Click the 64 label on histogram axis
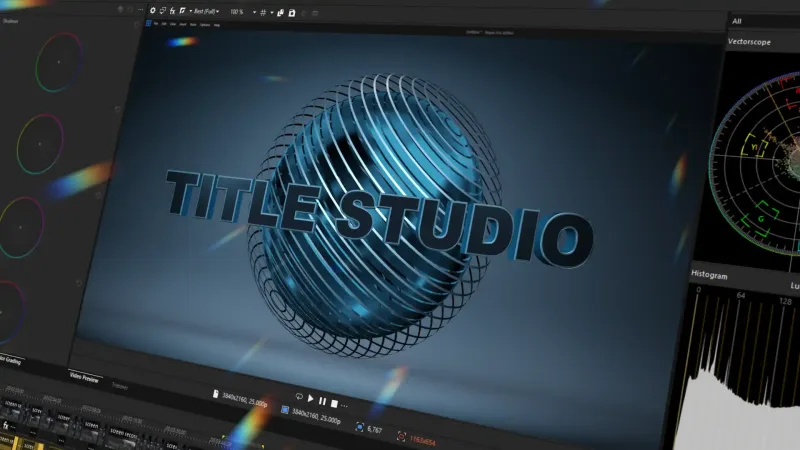800x450 pixels. point(741,295)
